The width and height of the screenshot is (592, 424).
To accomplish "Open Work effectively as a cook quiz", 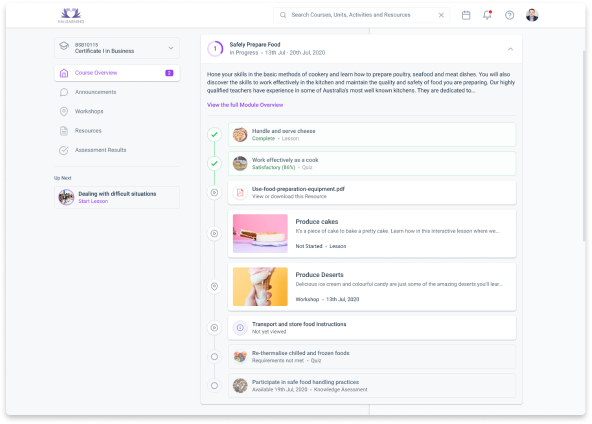I will coord(372,163).
